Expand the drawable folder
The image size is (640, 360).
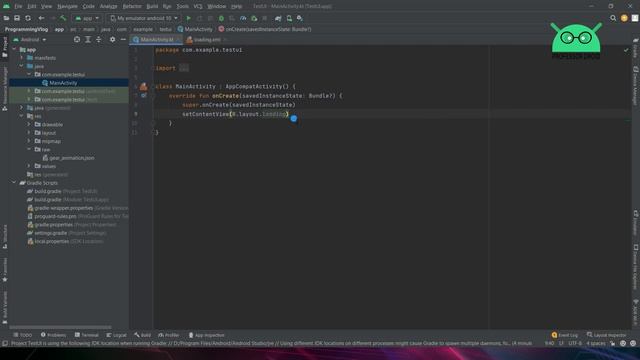[x=29, y=124]
